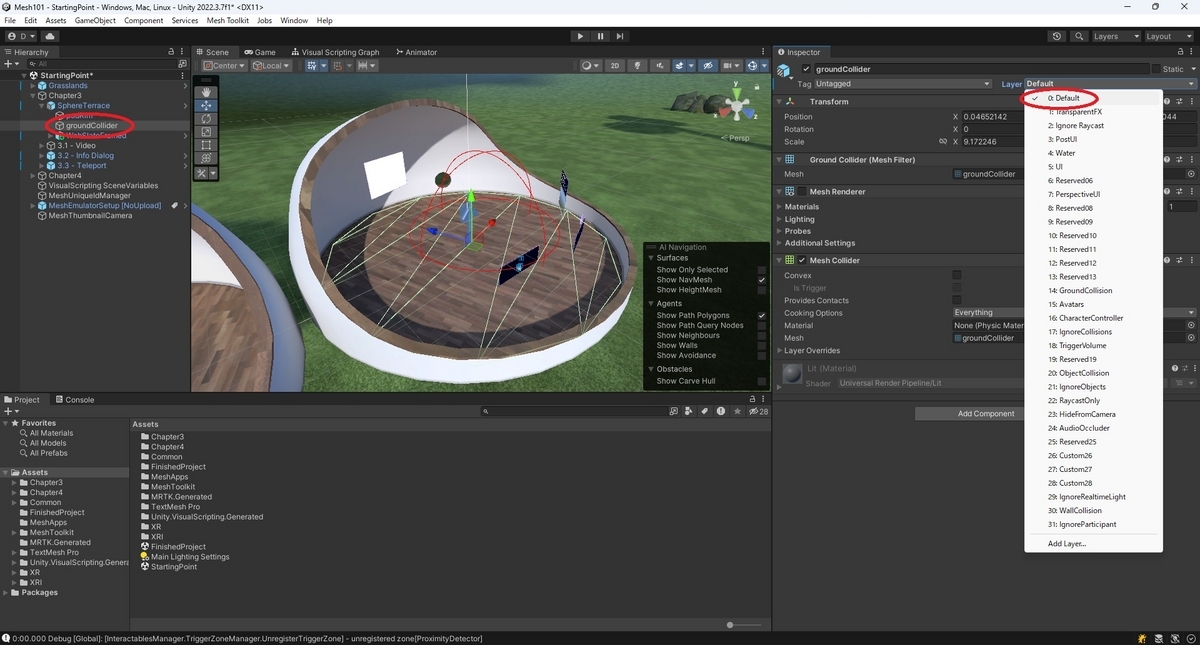Open the GameObject menu

point(95,20)
